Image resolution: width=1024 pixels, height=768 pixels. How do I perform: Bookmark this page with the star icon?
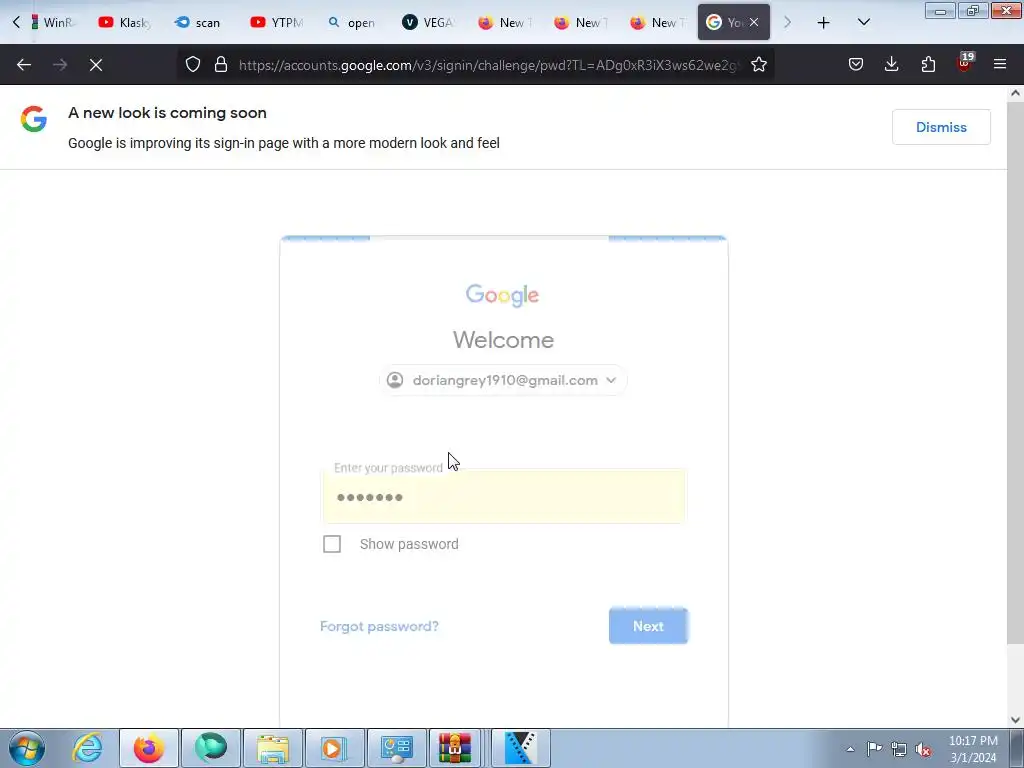tap(758, 65)
